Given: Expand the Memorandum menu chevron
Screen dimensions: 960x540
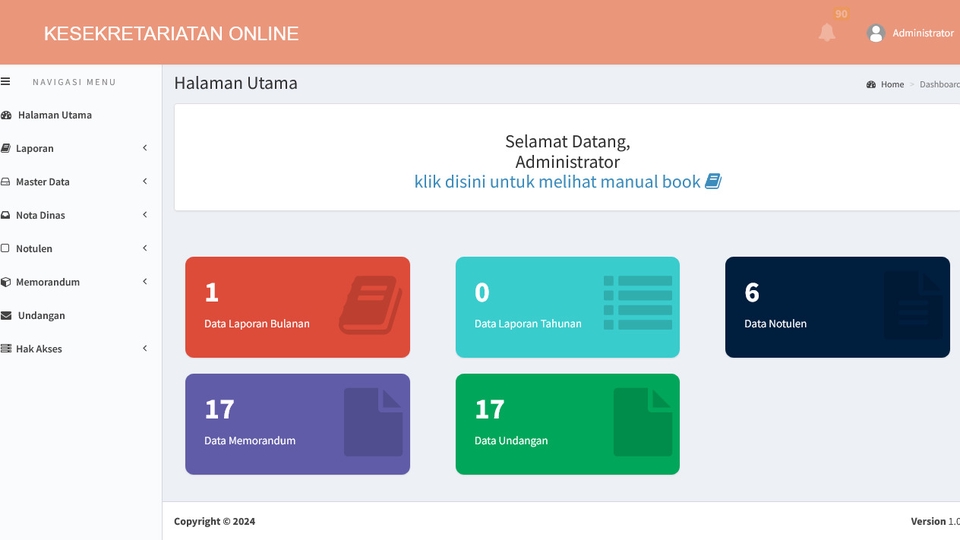Looking at the screenshot, I should pos(145,282).
